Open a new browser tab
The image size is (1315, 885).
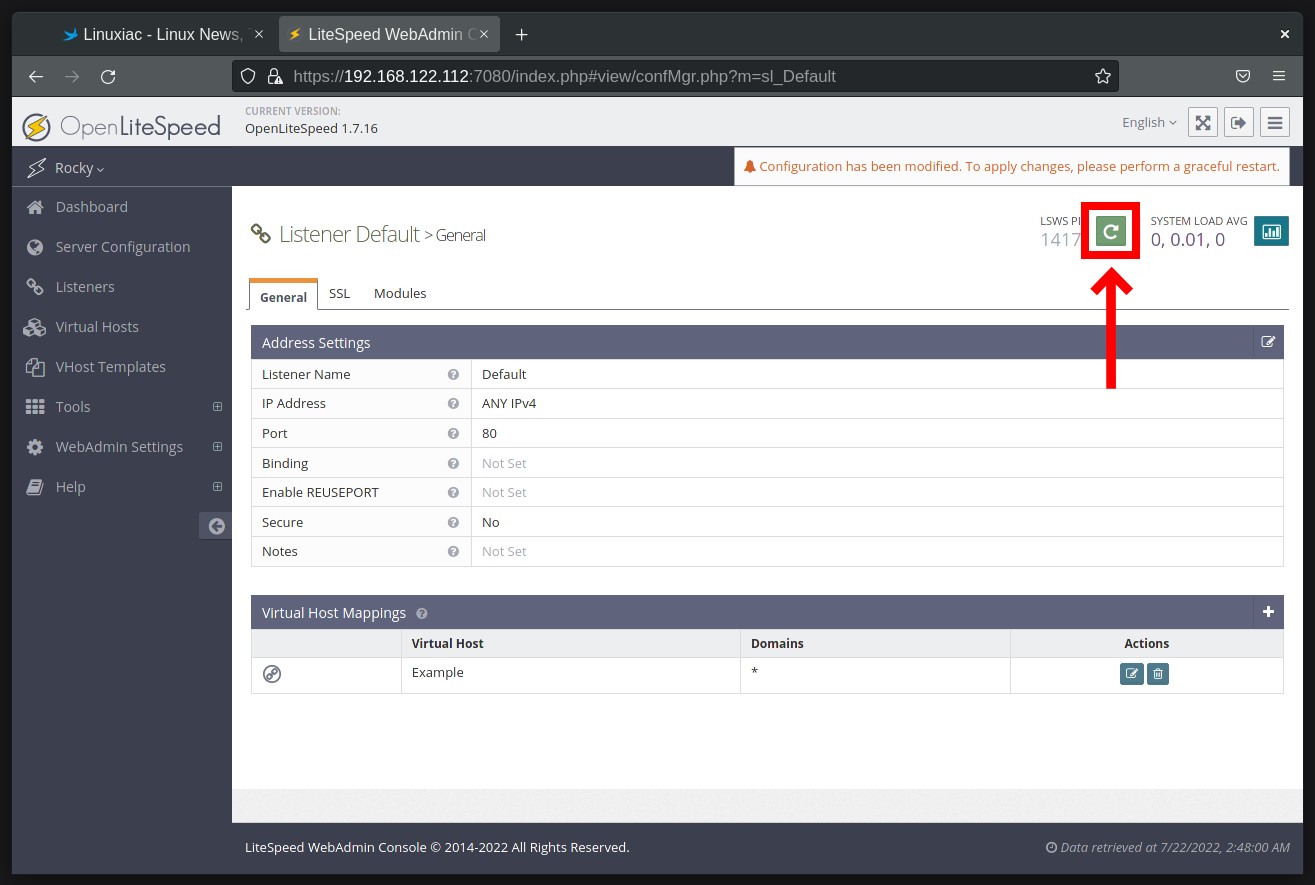pyautogui.click(x=521, y=34)
